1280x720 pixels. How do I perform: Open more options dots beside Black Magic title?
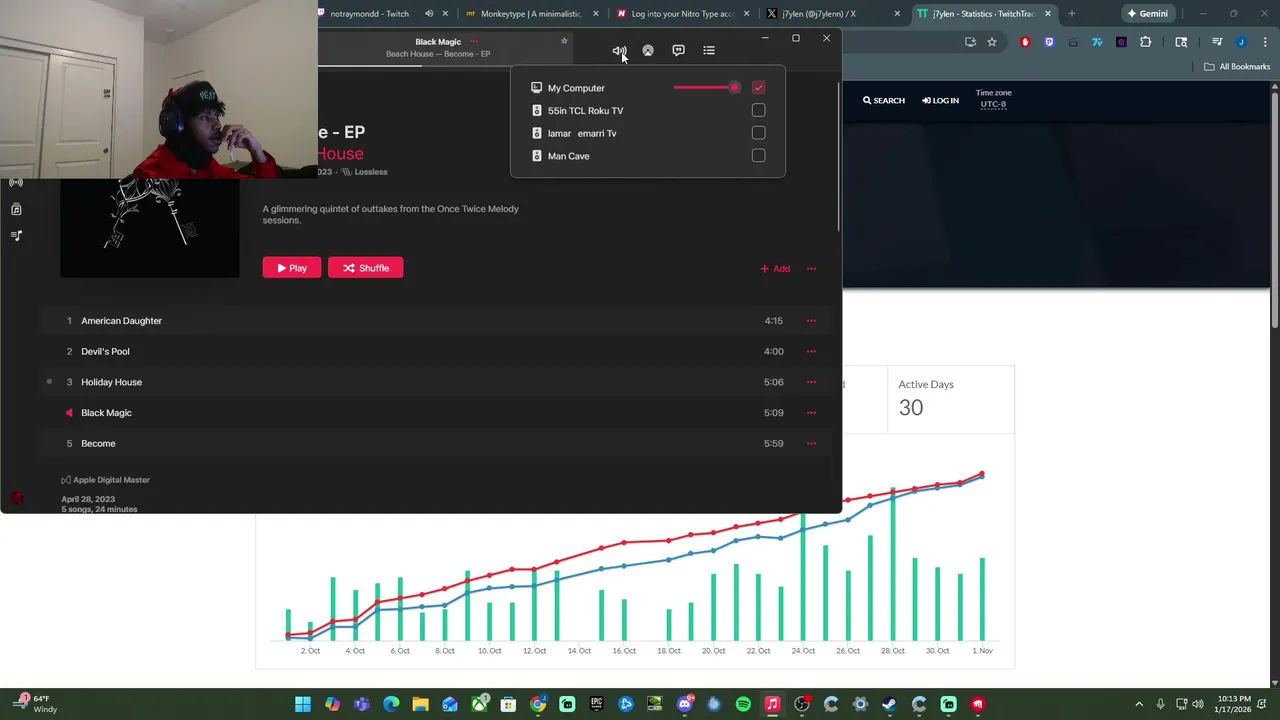(474, 42)
